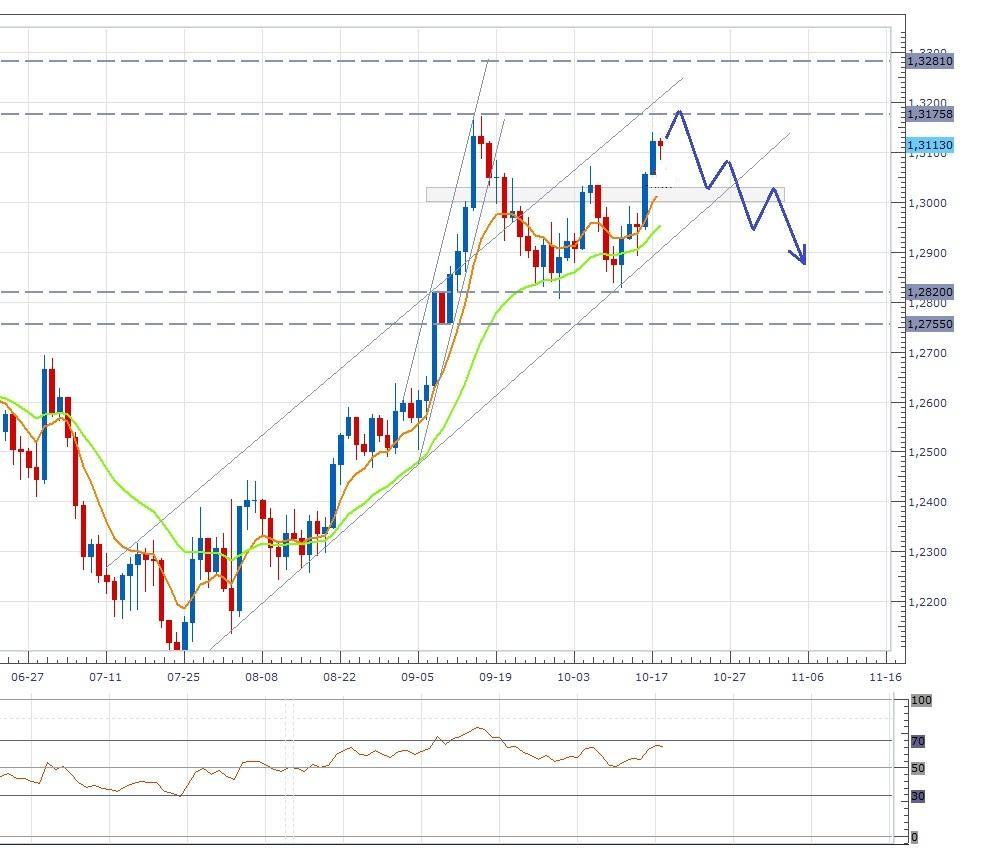Click the 07-25 date label
Screen dimensions: 989x862
pyautogui.click(x=184, y=677)
